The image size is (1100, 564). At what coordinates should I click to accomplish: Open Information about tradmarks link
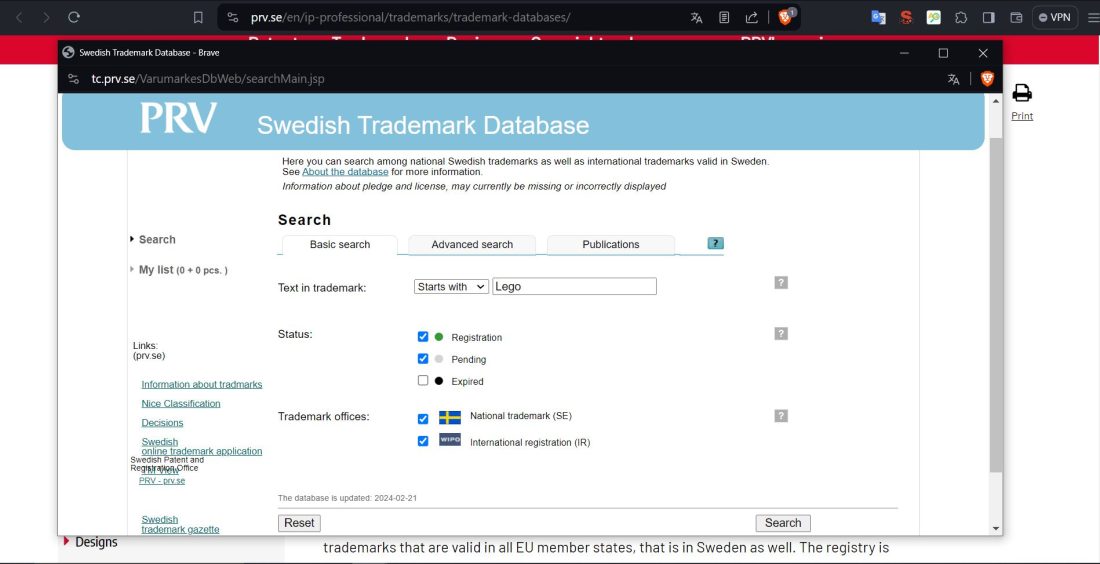pos(202,384)
